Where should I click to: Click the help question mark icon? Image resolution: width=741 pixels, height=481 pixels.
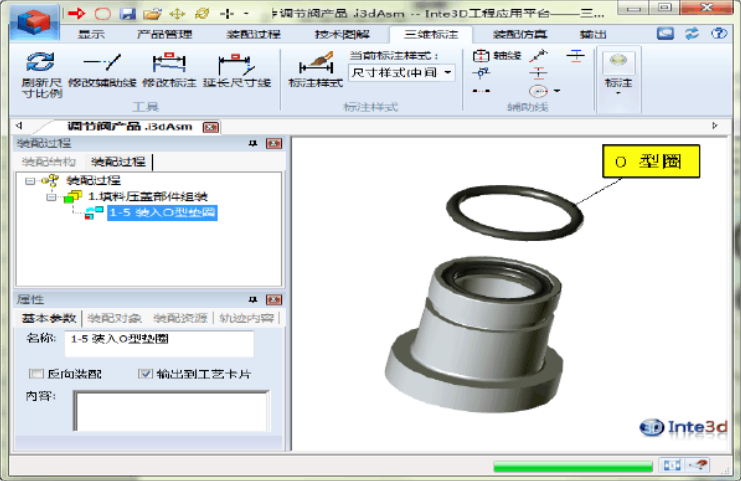[719, 34]
